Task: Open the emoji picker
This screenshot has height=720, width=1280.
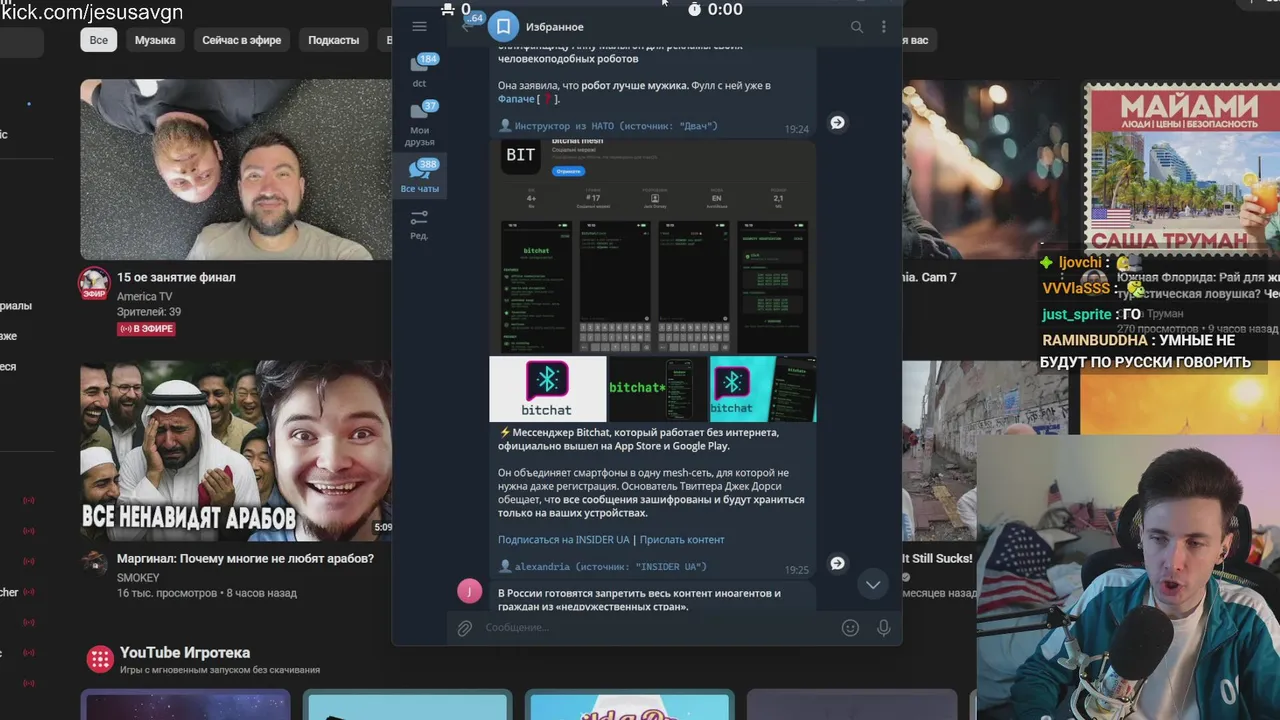Action: (850, 628)
